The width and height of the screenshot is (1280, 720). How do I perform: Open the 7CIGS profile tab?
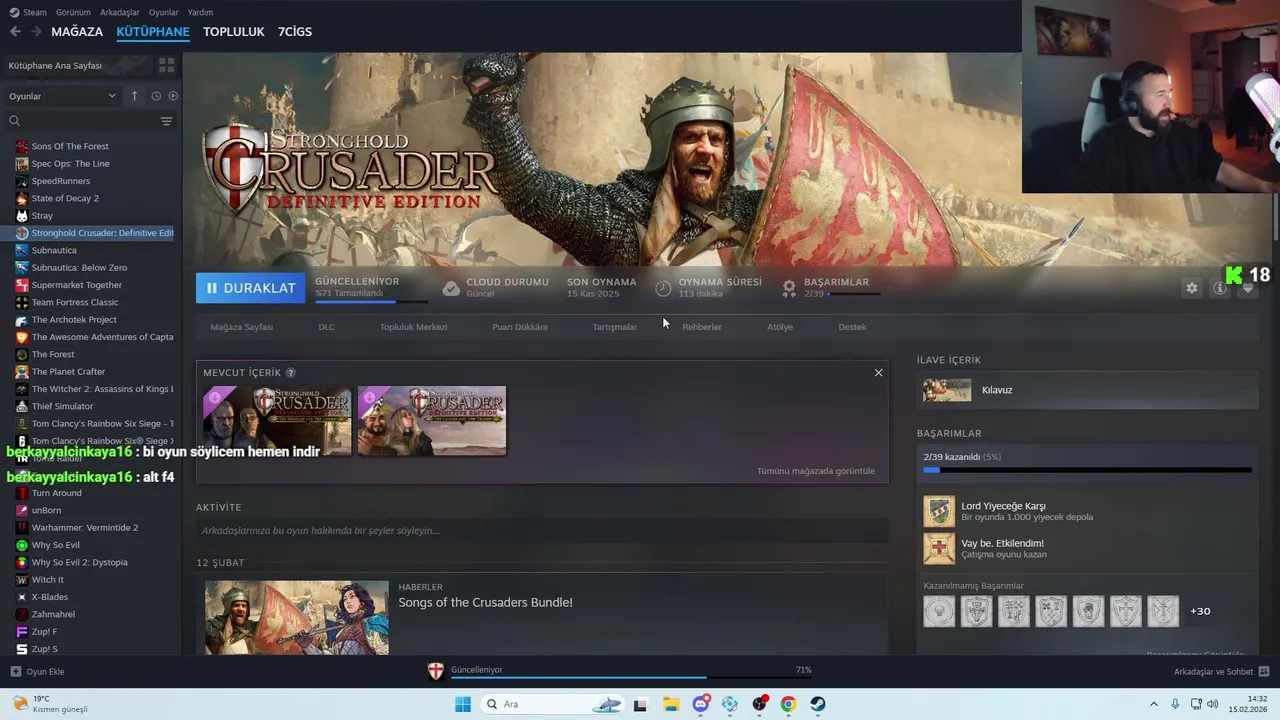click(295, 32)
